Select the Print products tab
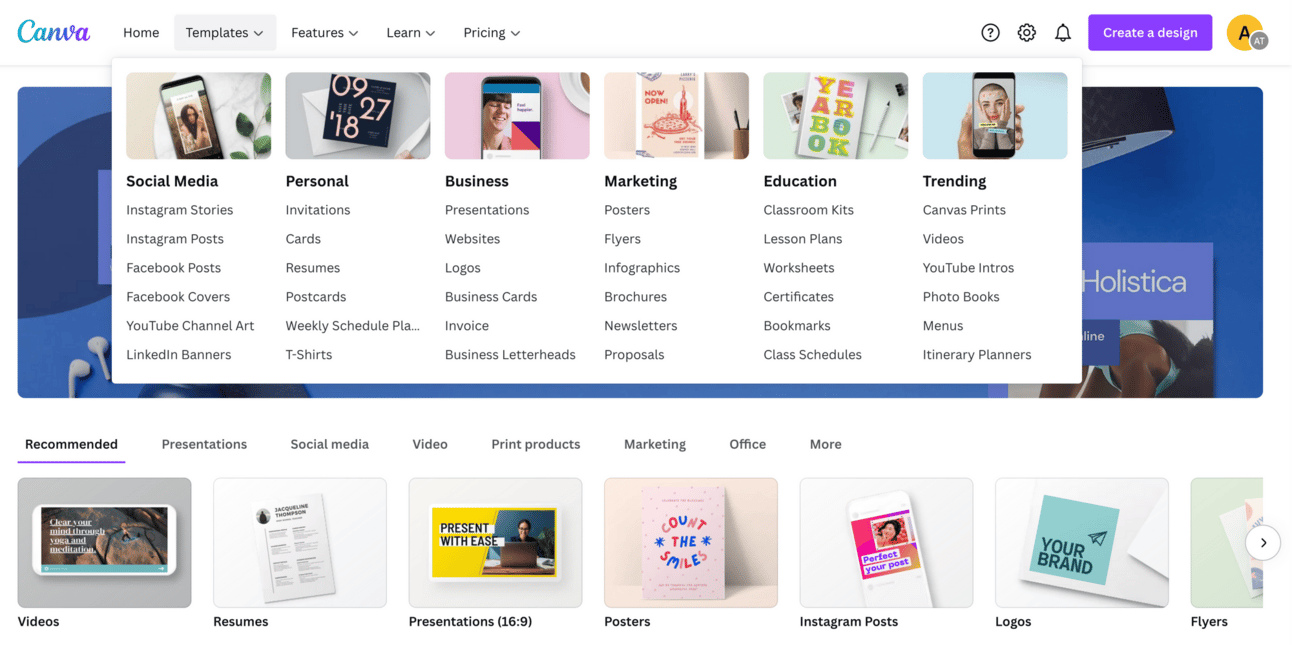The image size is (1292, 645). [536, 444]
